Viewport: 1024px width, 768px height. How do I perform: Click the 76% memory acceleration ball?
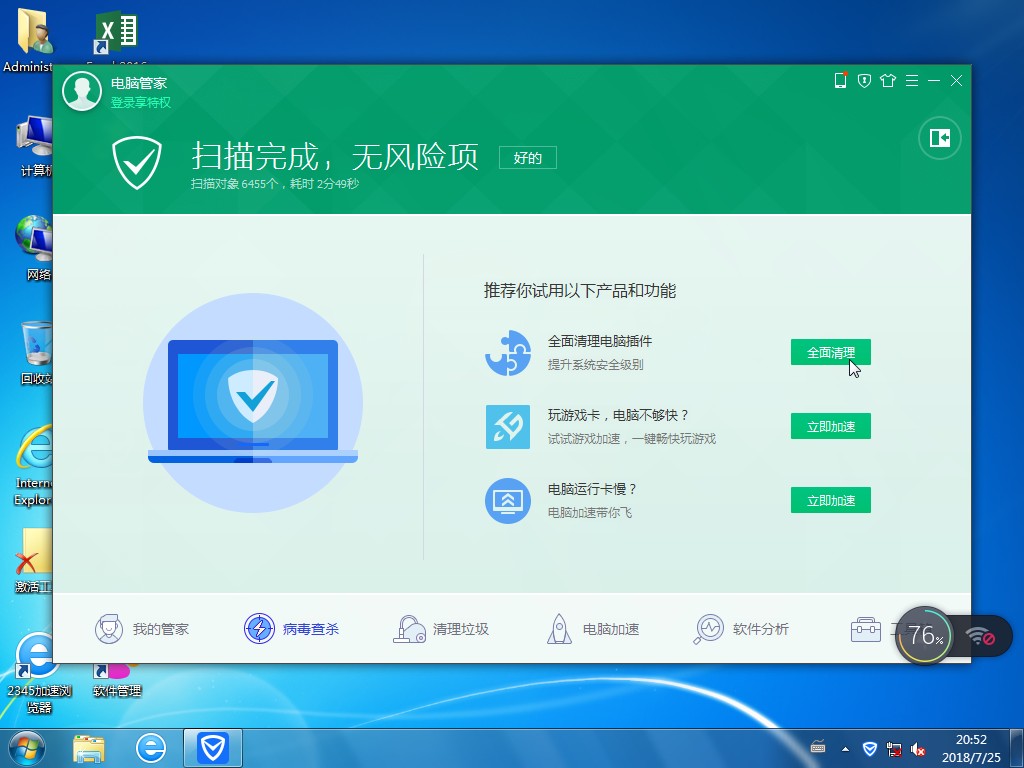tap(925, 635)
